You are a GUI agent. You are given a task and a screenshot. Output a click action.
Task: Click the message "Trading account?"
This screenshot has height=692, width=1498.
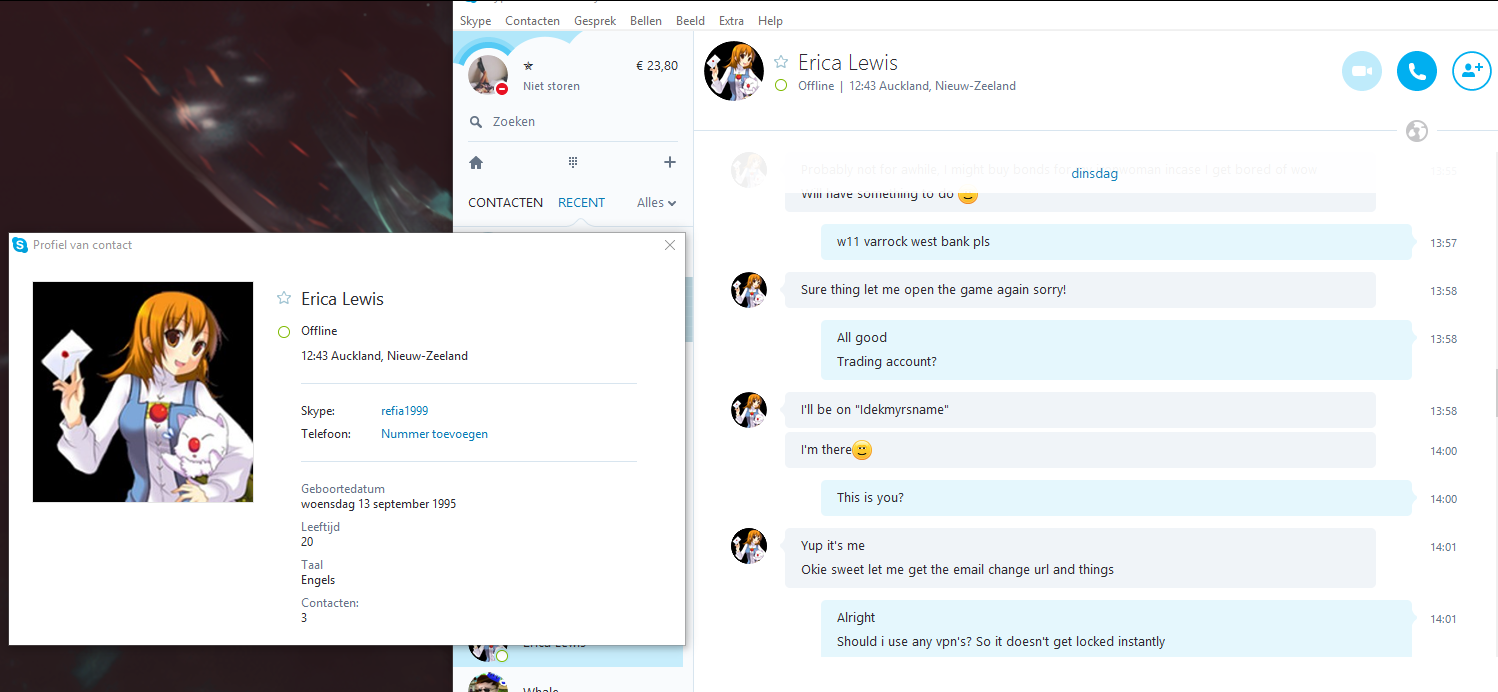tap(887, 362)
